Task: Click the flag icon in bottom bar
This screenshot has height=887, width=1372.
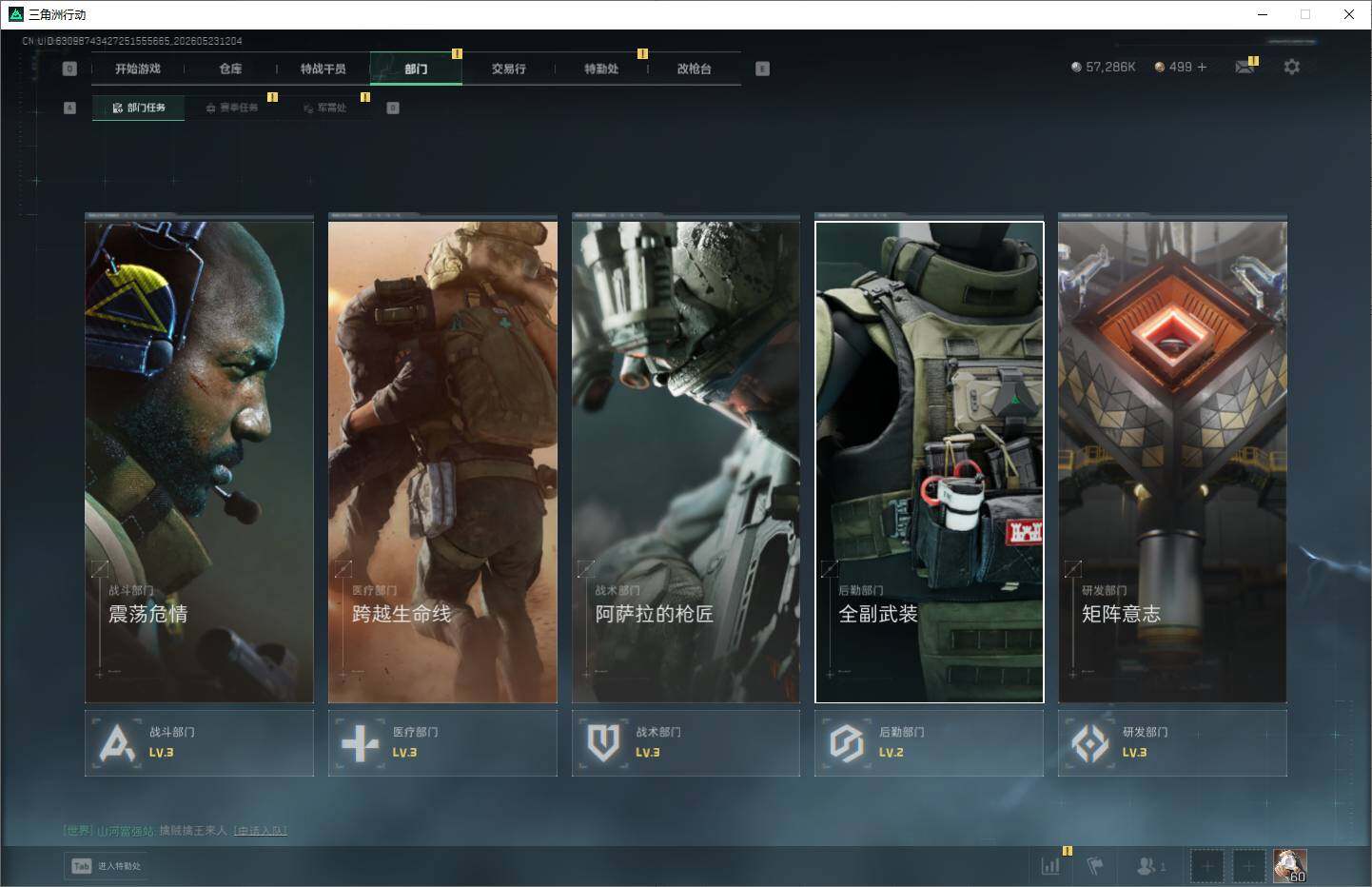Action: (x=1095, y=866)
